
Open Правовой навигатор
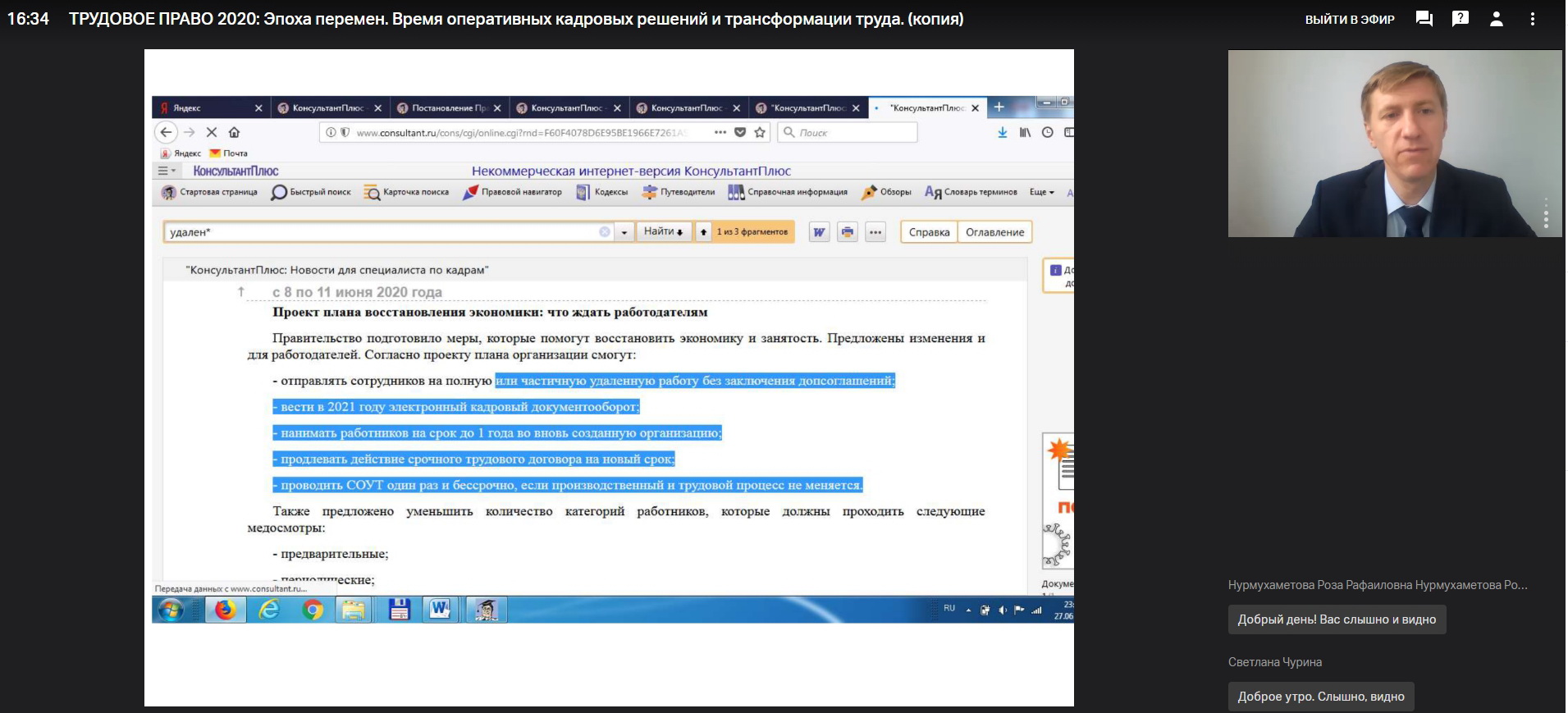(512, 192)
